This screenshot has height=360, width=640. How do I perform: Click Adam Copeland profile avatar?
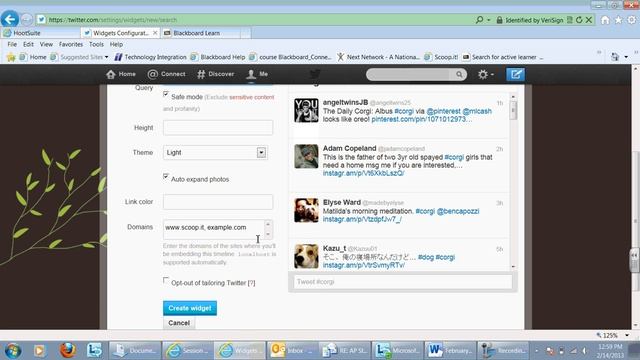pyautogui.click(x=306, y=156)
